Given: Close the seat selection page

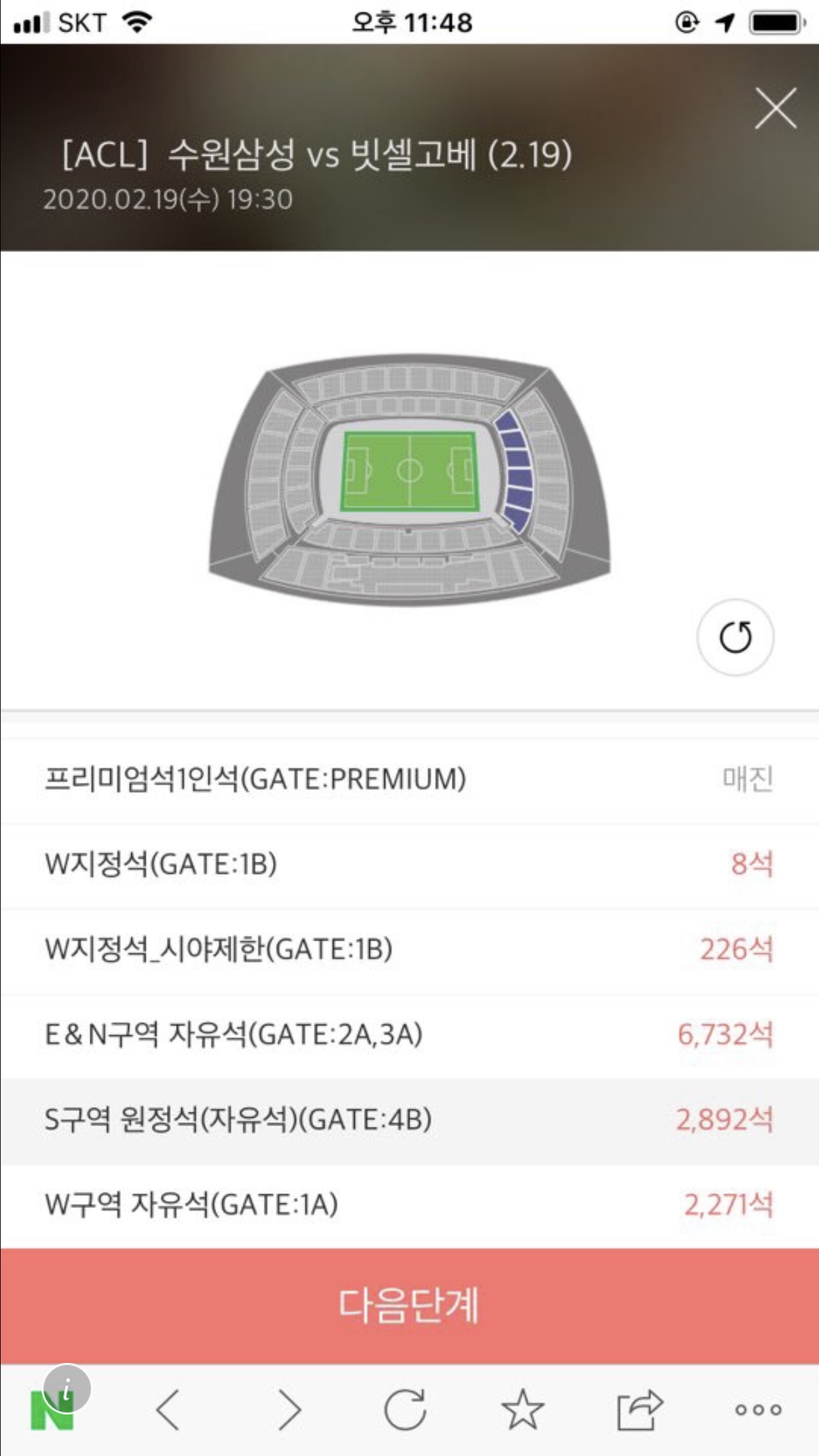Looking at the screenshot, I should [775, 108].
